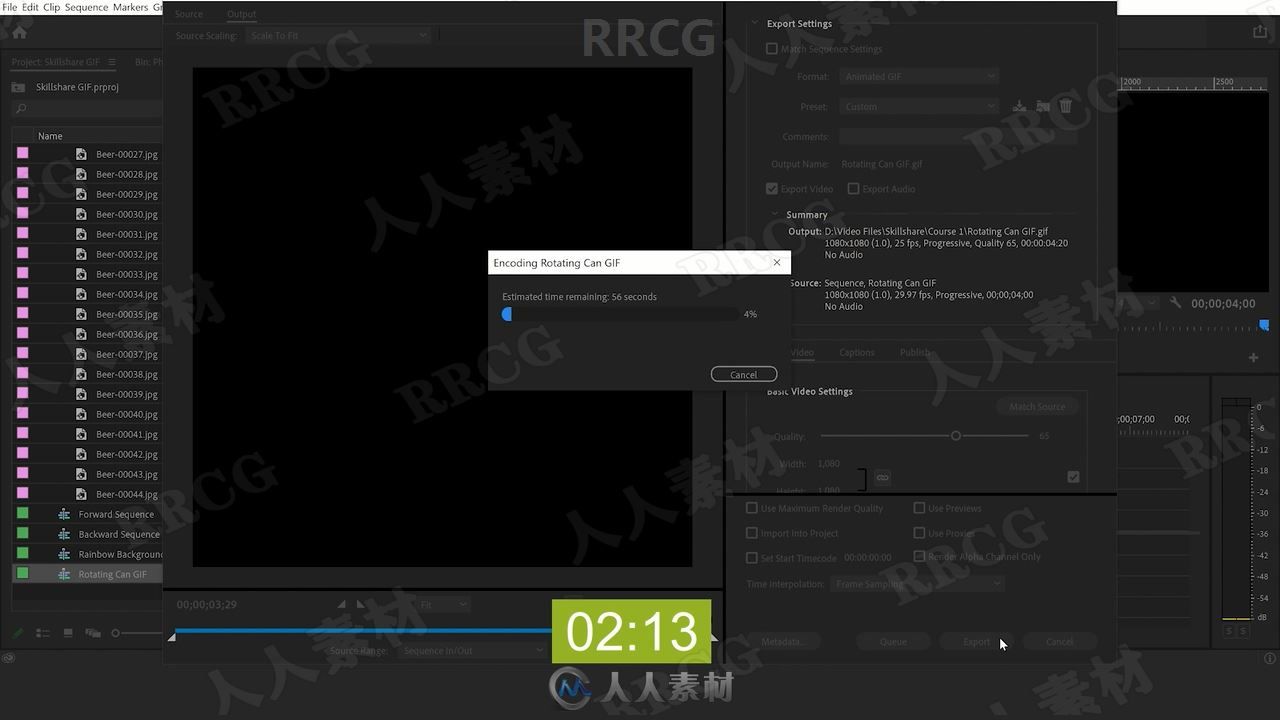This screenshot has height=720, width=1280.
Task: Toggle Export Video checkbox
Action: pos(771,188)
